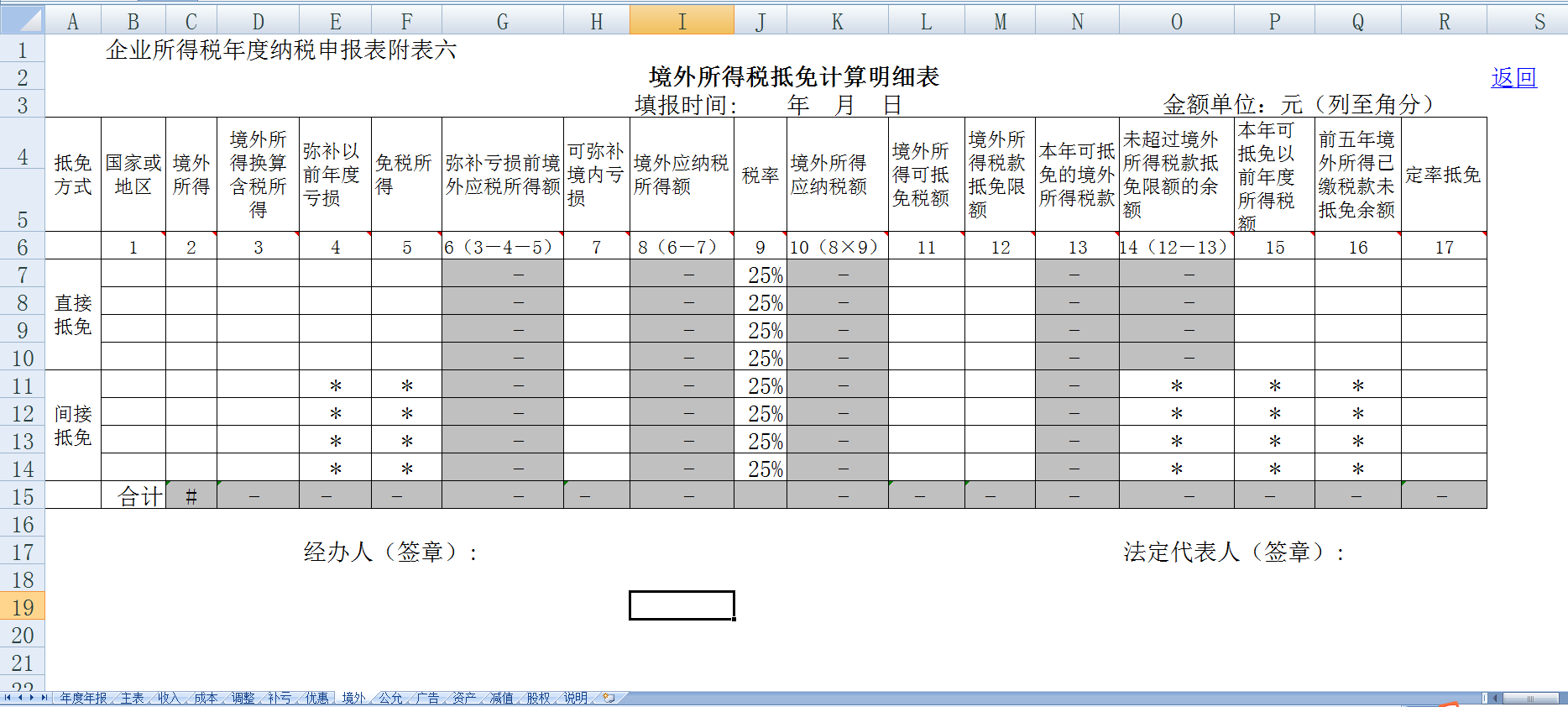Click the next sheet tab arrow
The height and width of the screenshot is (707, 1568).
(x=32, y=698)
